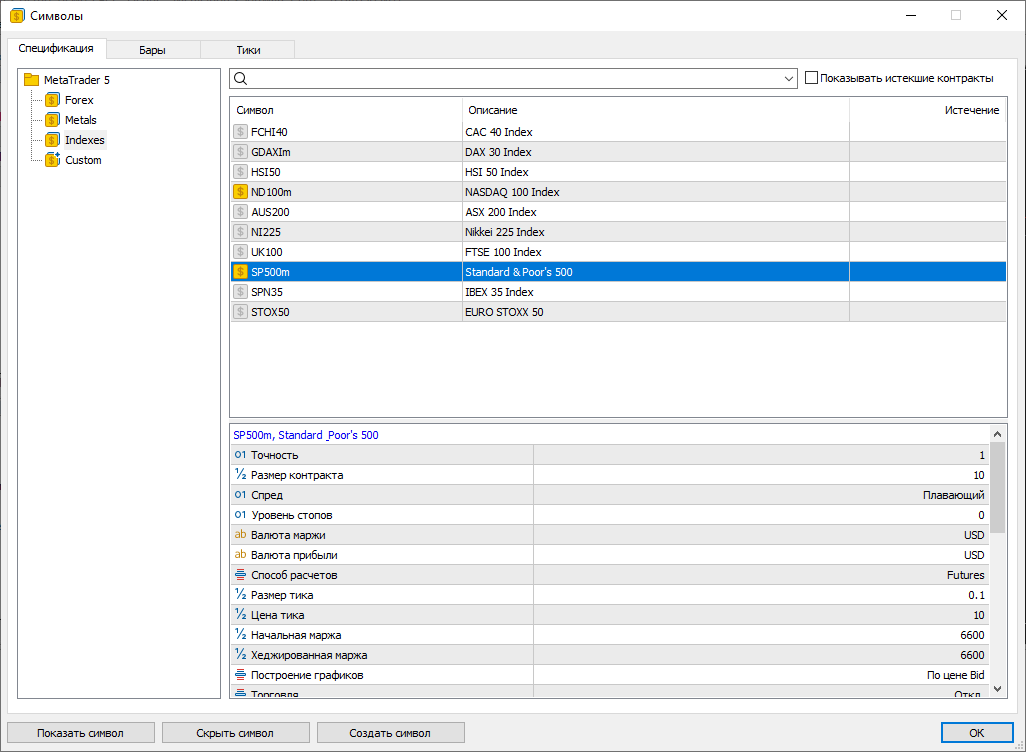Click the NI225 symbol dollar icon
Screen dimensions: 1026x752
240,232
